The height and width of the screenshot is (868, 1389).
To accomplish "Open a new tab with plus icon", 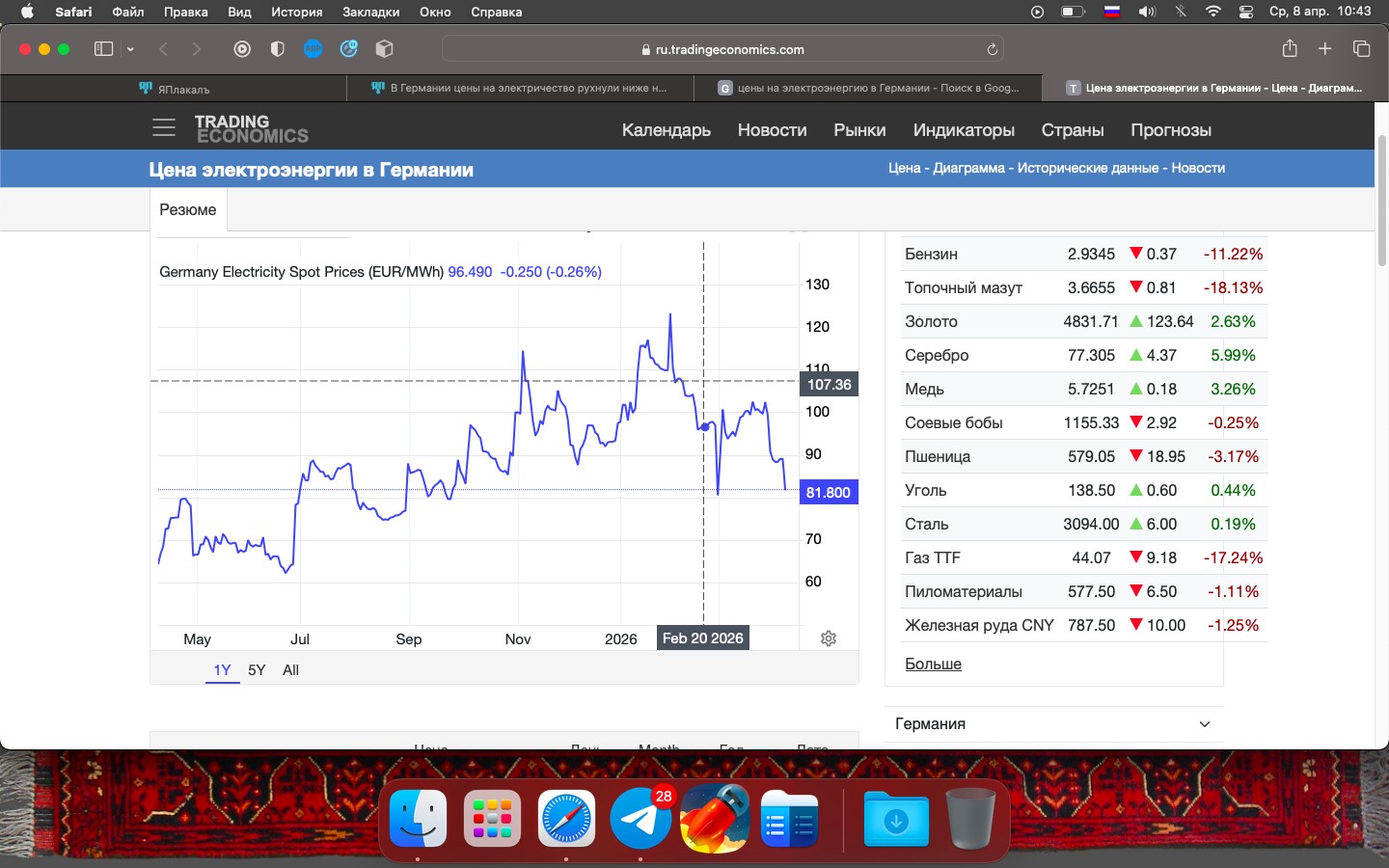I will pyautogui.click(x=1325, y=48).
